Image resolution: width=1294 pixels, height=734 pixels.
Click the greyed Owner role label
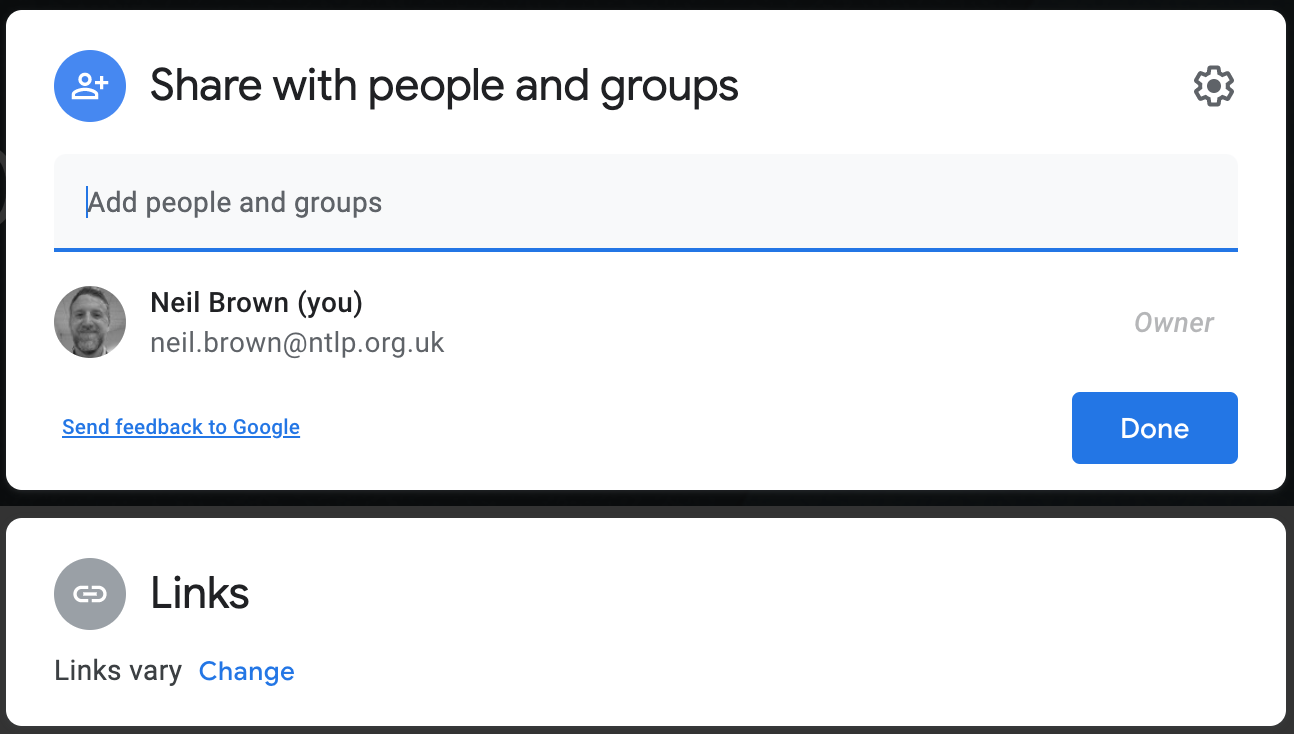(1174, 322)
